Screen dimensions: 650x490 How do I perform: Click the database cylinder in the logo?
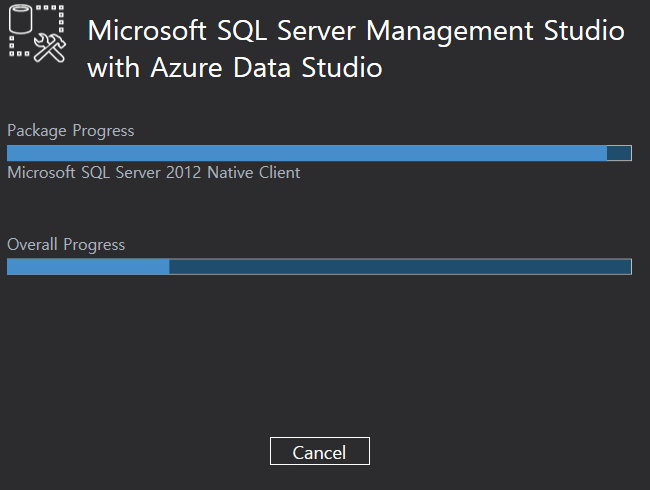(x=20, y=19)
